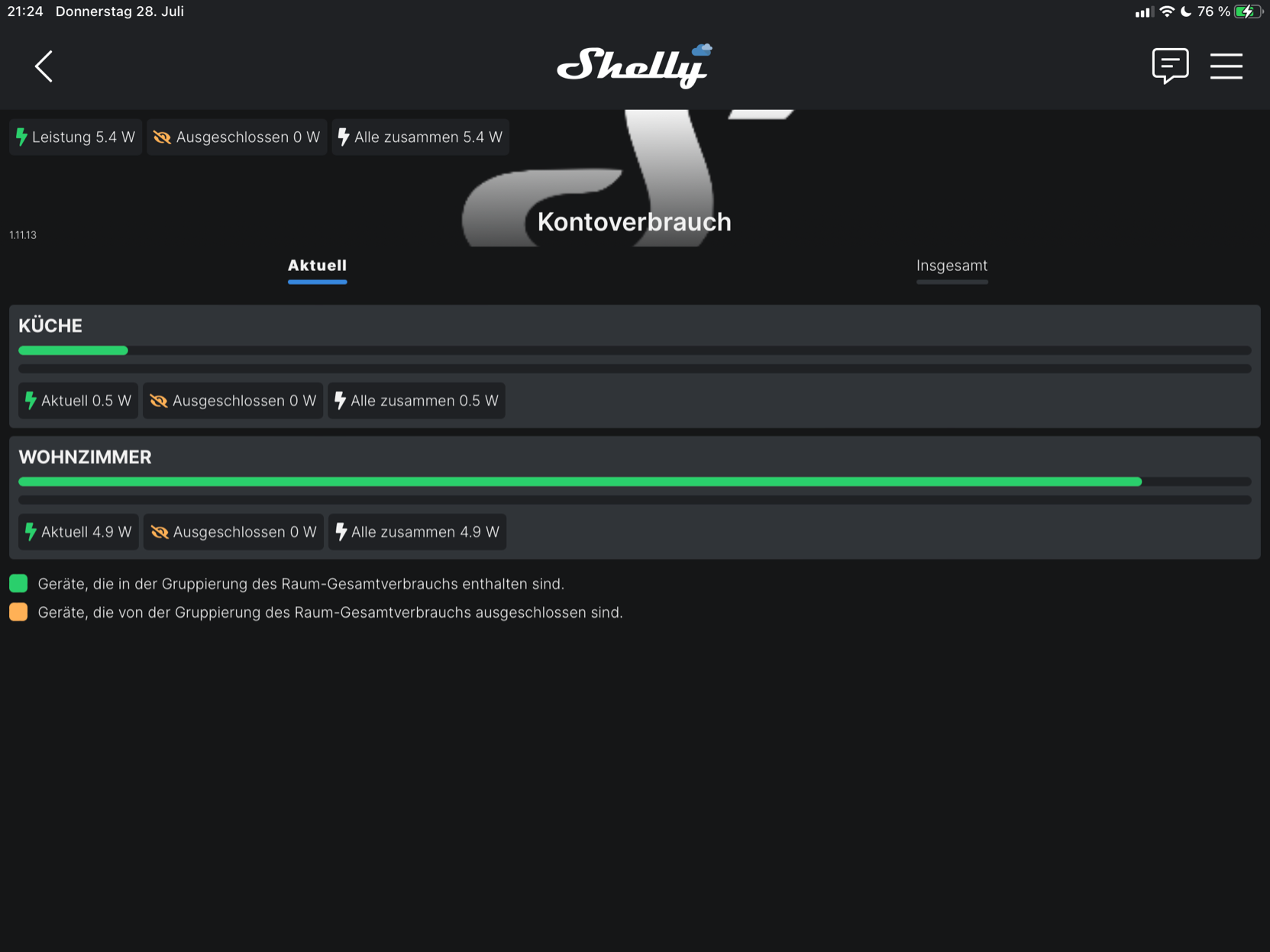Click the Wohnzimmer green consumption bar
This screenshot has height=952, width=1270.
579,482
